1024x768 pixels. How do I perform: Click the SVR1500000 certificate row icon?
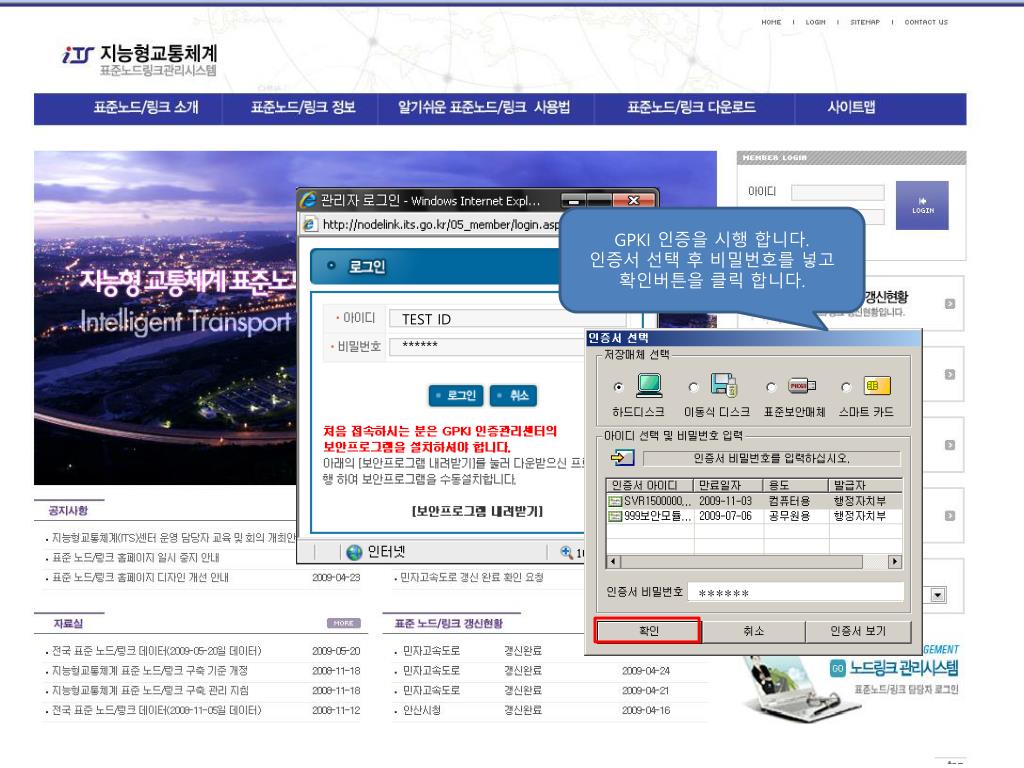click(x=615, y=500)
